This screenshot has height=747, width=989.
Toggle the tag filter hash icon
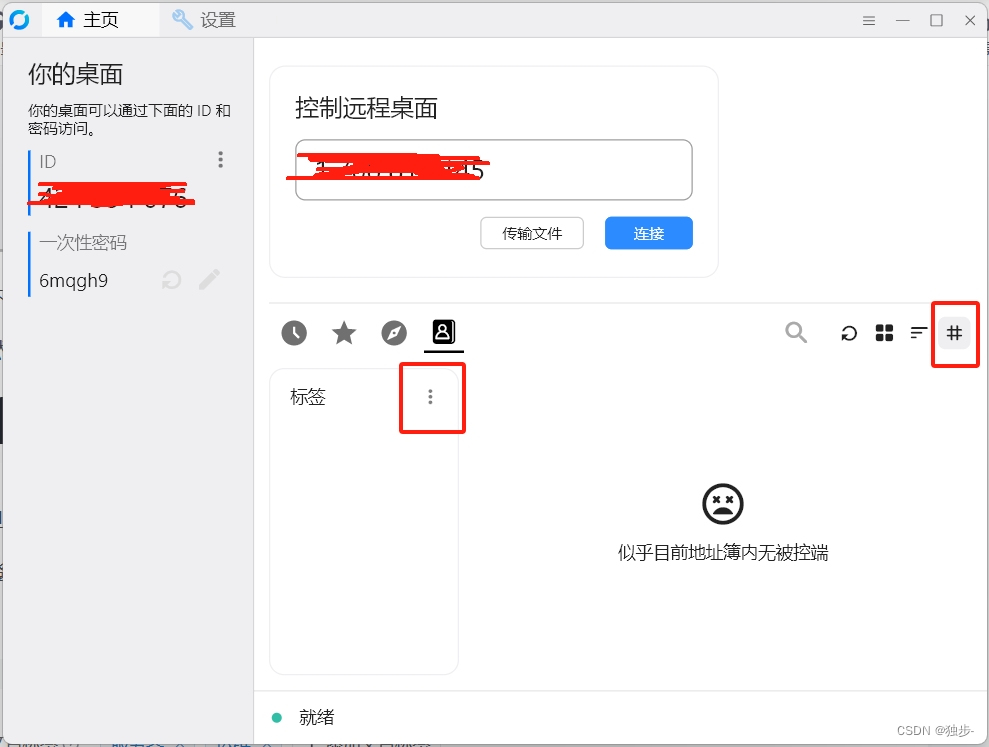tap(954, 332)
